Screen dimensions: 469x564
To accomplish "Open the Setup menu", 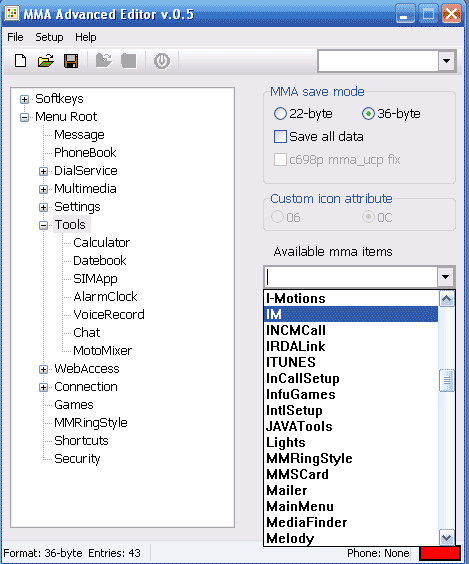I will 49,37.
